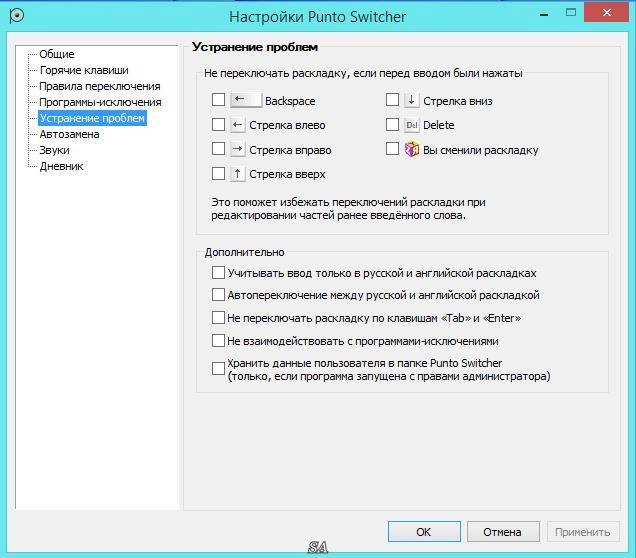Click the Настройки Punto Switcher title
The image size is (636, 558).
[x=318, y=17]
